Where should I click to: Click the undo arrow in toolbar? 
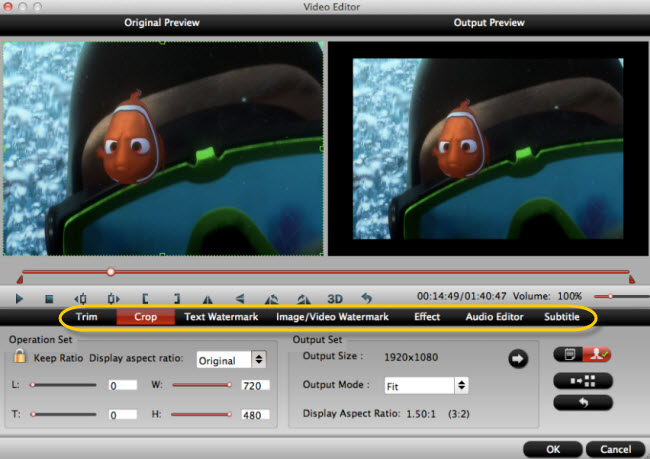[x=366, y=298]
